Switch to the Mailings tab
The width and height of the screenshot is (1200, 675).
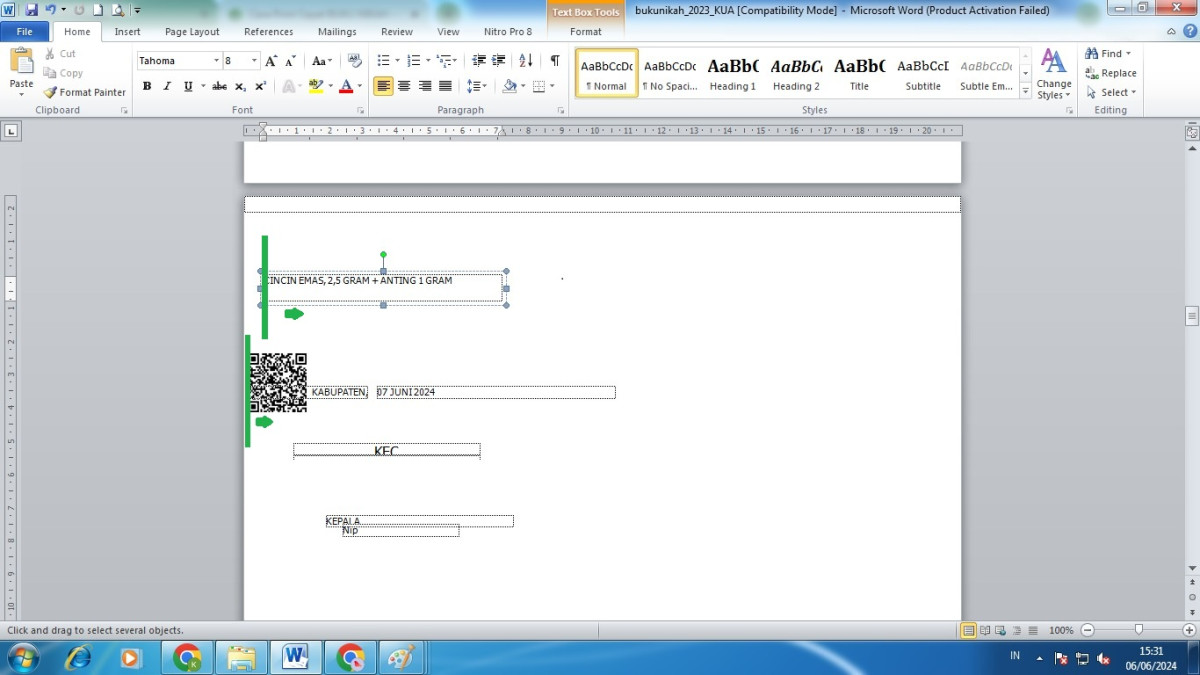pyautogui.click(x=337, y=32)
